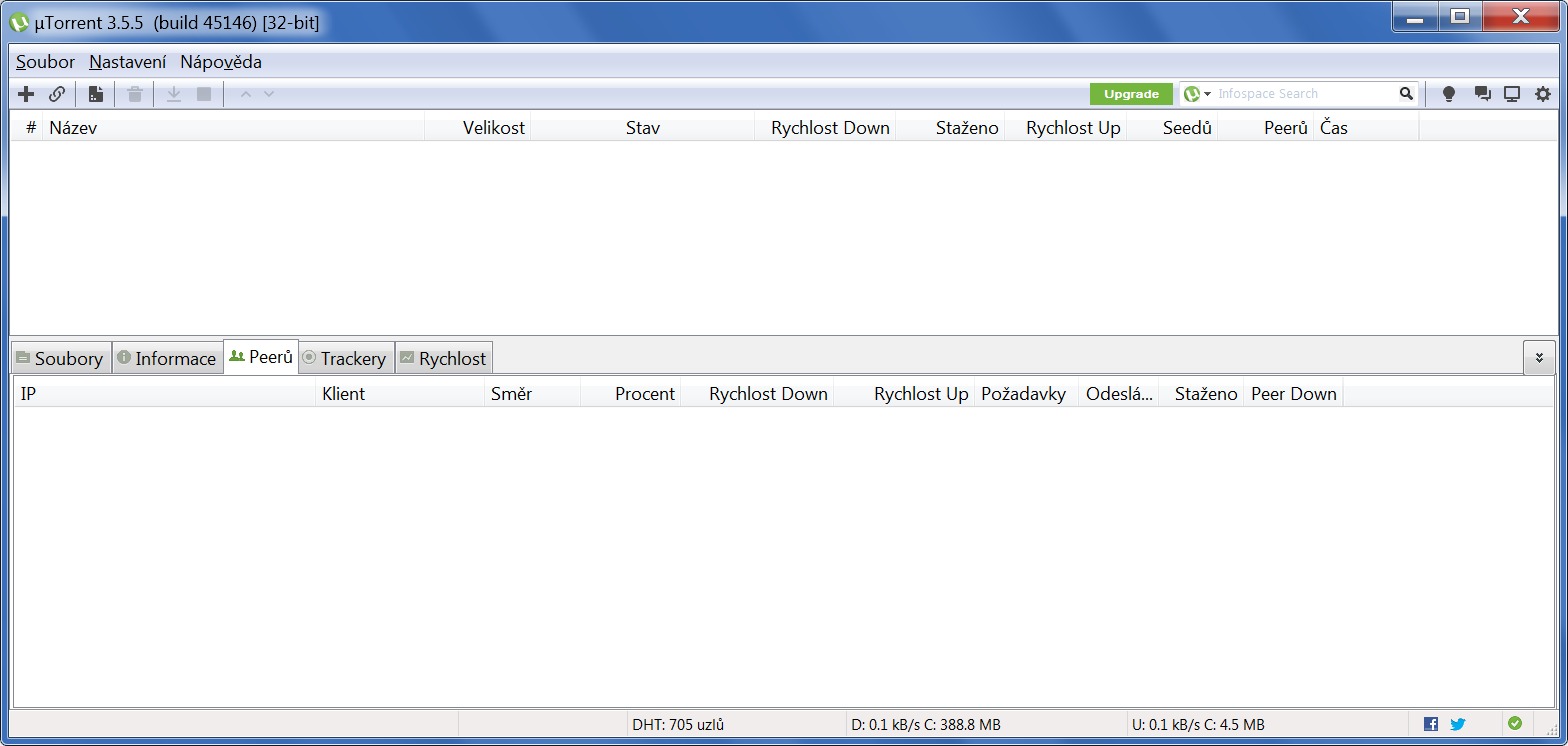Click the green Upgrade button

(1131, 94)
